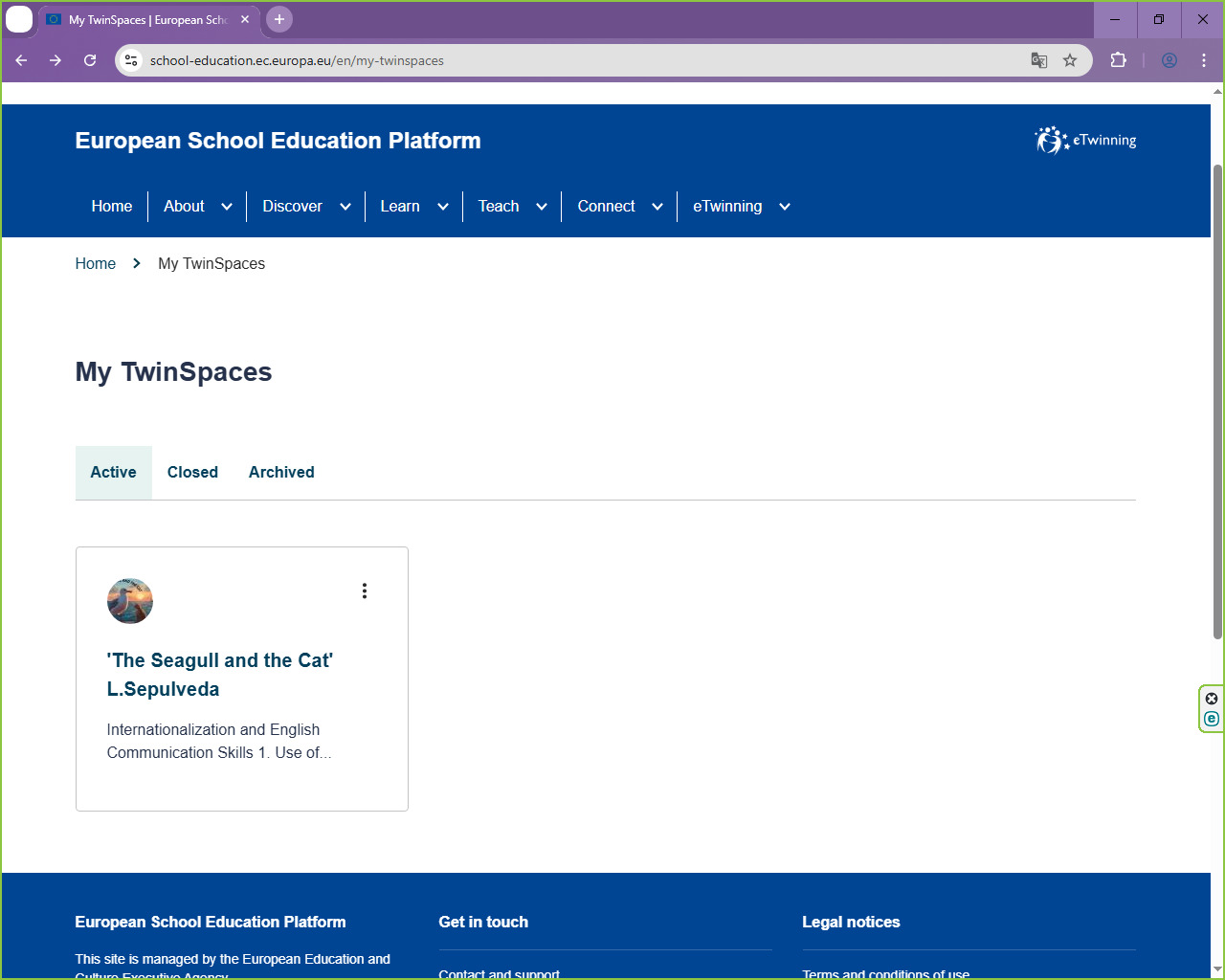Bookmark this page with star icon
This screenshot has width=1225, height=980.
point(1070,60)
